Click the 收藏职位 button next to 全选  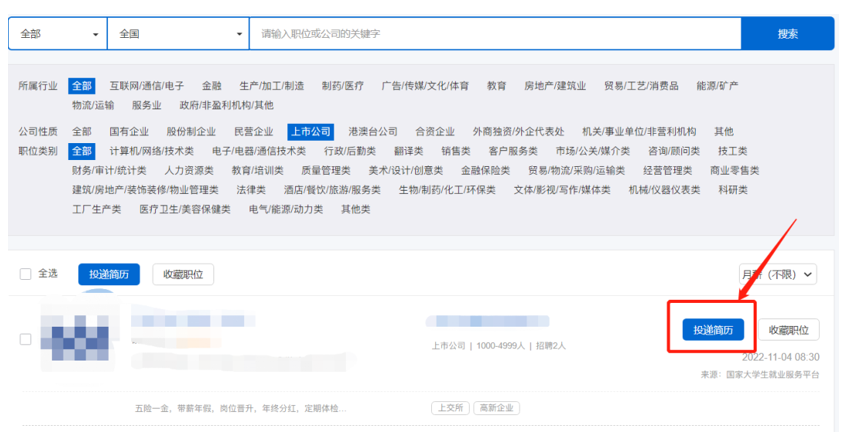point(183,274)
